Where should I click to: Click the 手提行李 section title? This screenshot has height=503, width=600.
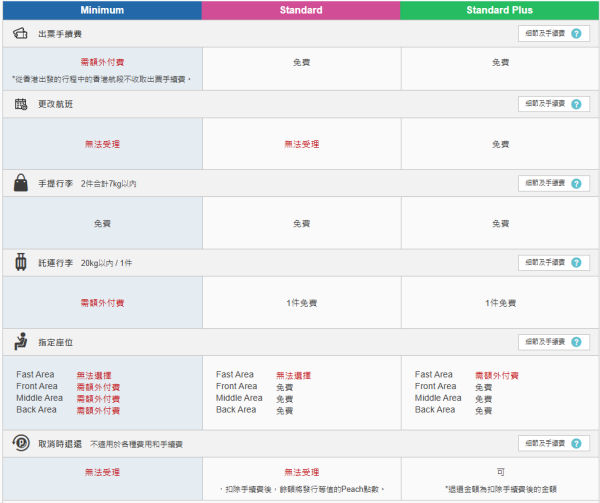[x=55, y=184]
